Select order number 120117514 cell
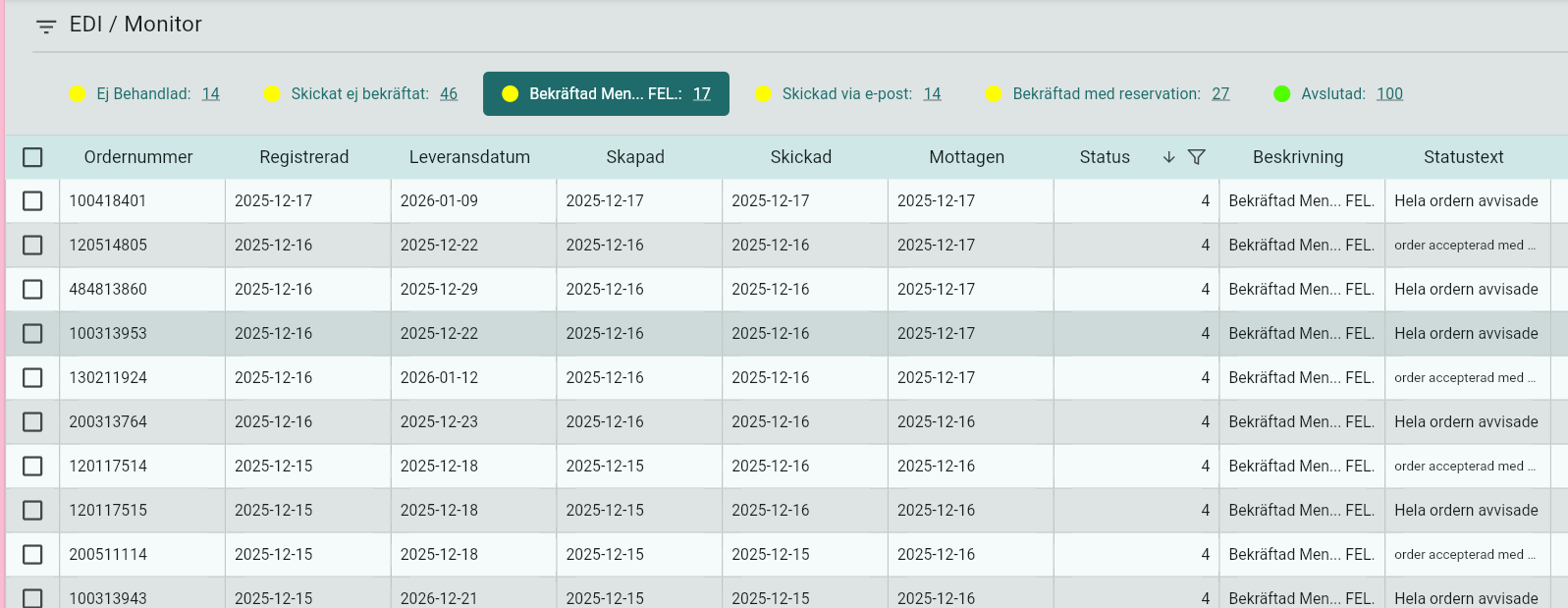Viewport: 1568px width, 608px height. click(x=142, y=467)
